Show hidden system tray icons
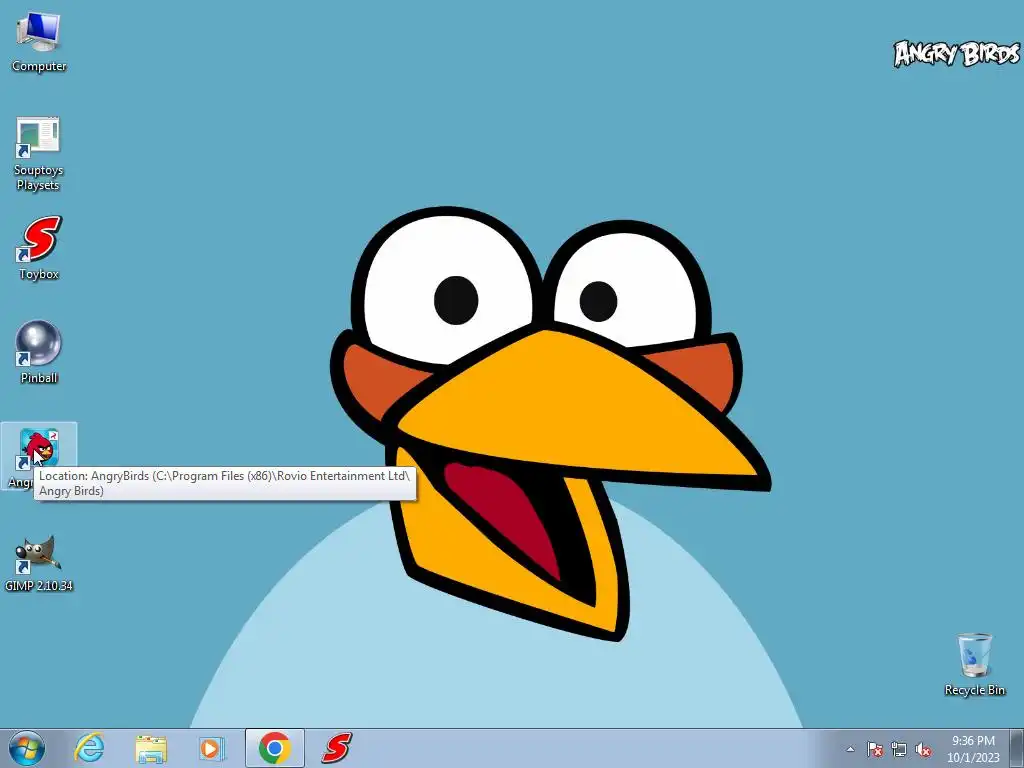Screen dimensions: 1024x768 click(850, 749)
